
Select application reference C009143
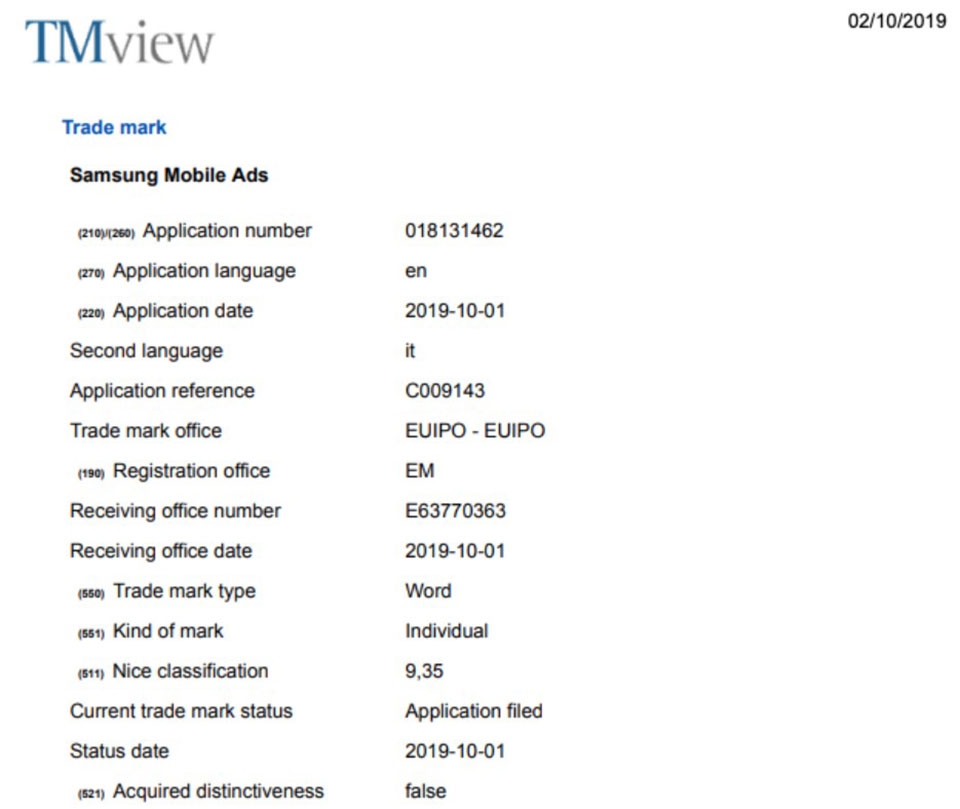pyautogui.click(x=445, y=391)
